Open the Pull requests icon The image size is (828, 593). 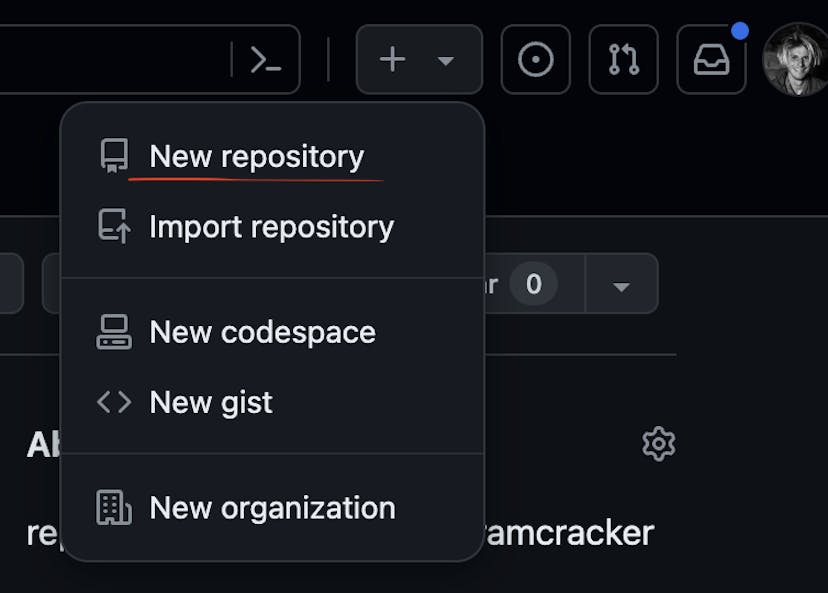[624, 60]
